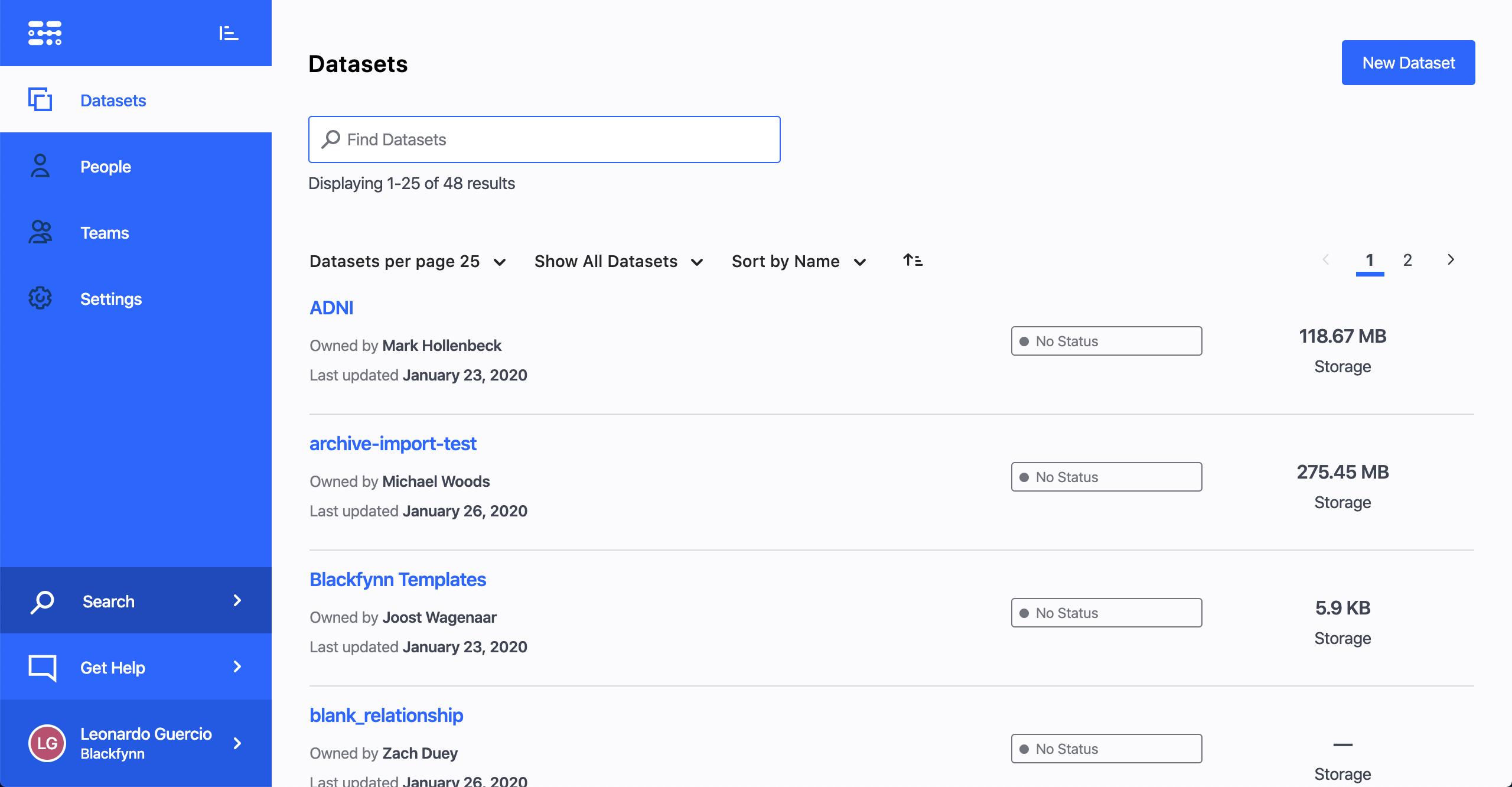Toggle the sort direction arrow icon
1512x787 pixels.
(x=913, y=260)
